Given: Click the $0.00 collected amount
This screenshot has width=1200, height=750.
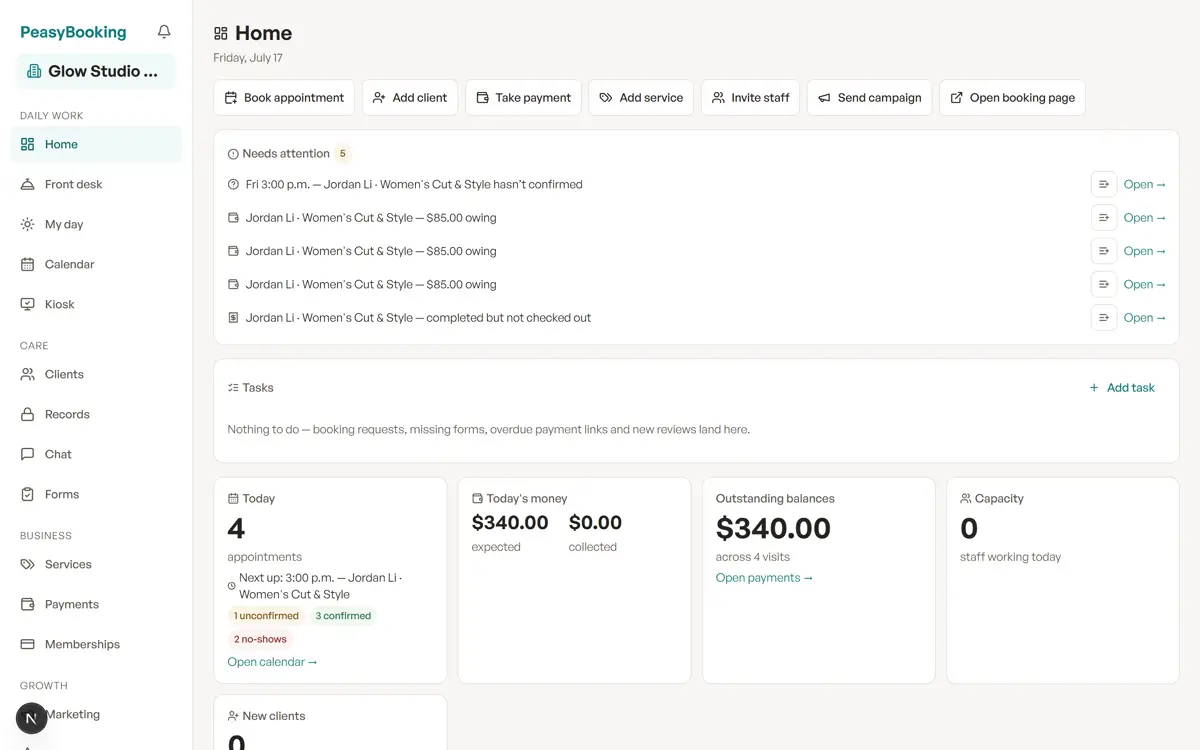Looking at the screenshot, I should [595, 523].
